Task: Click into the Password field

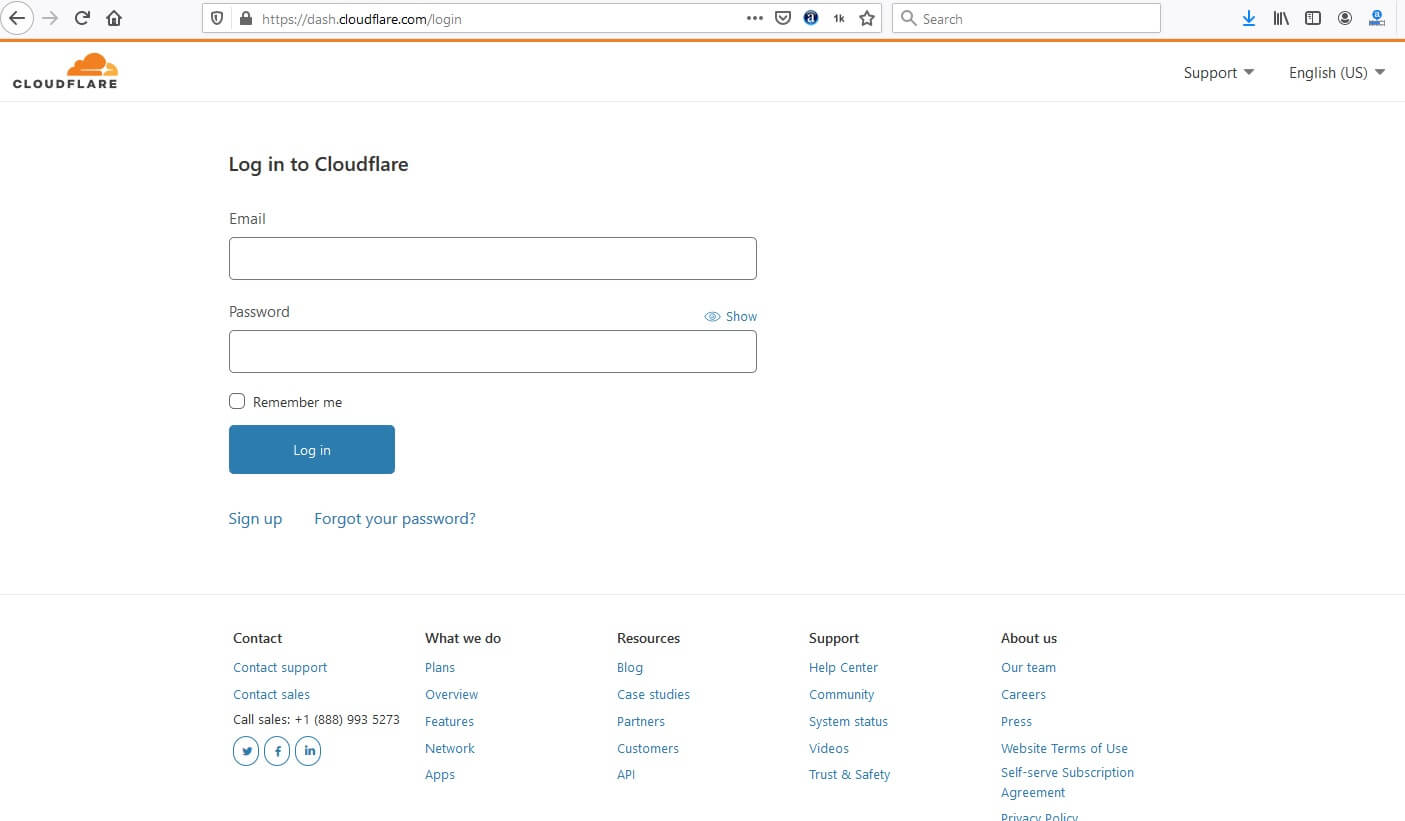Action: (493, 351)
